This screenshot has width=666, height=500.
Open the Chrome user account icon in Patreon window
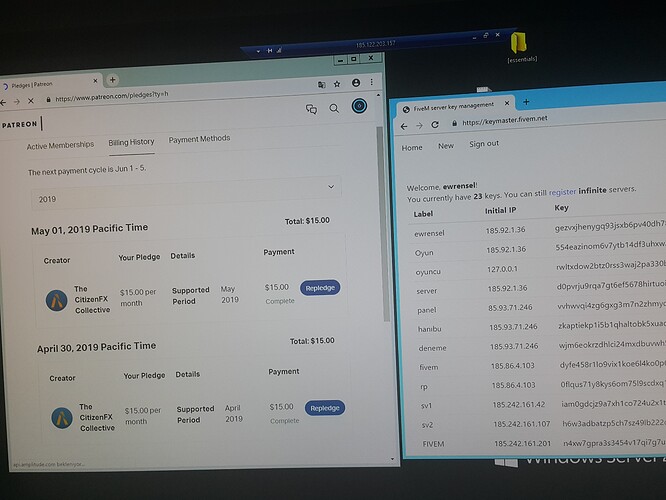coord(356,83)
